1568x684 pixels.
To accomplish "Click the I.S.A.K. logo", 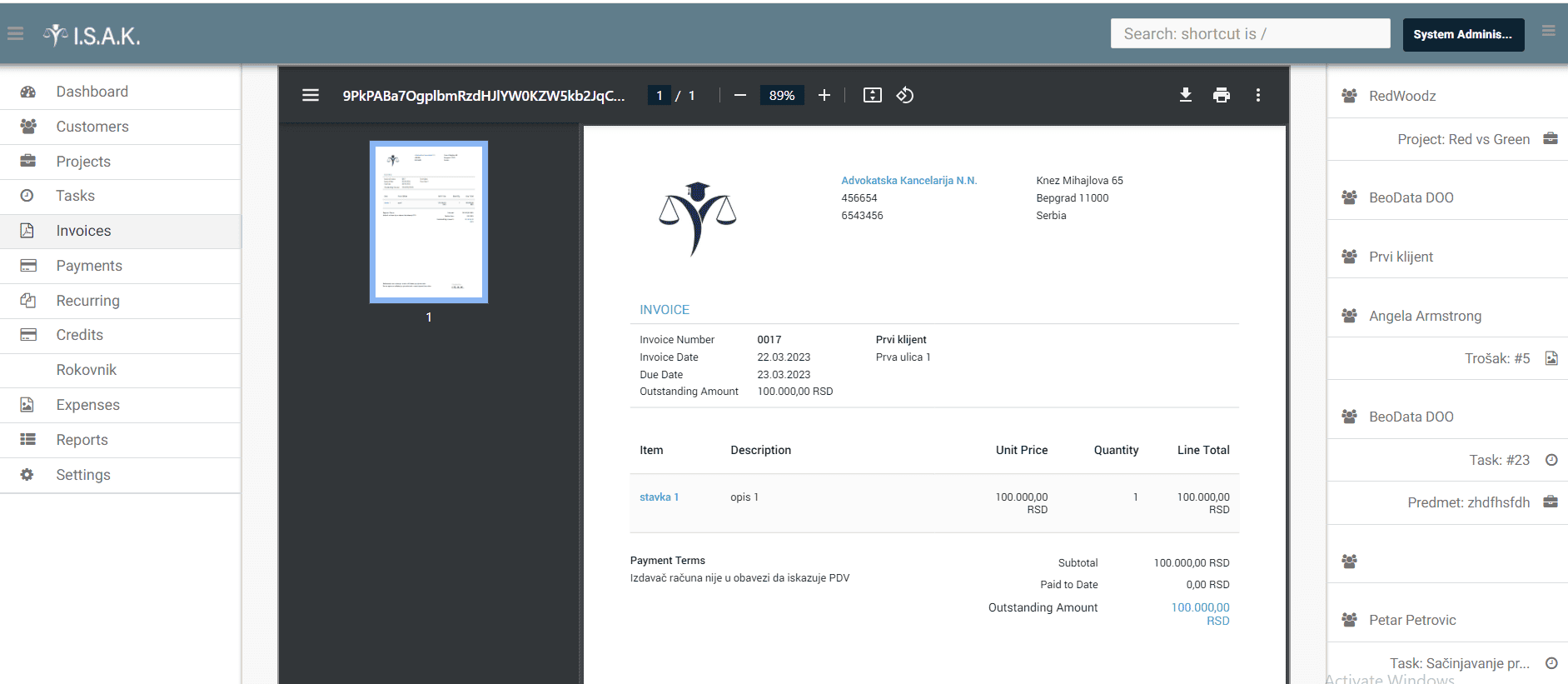I will (92, 35).
